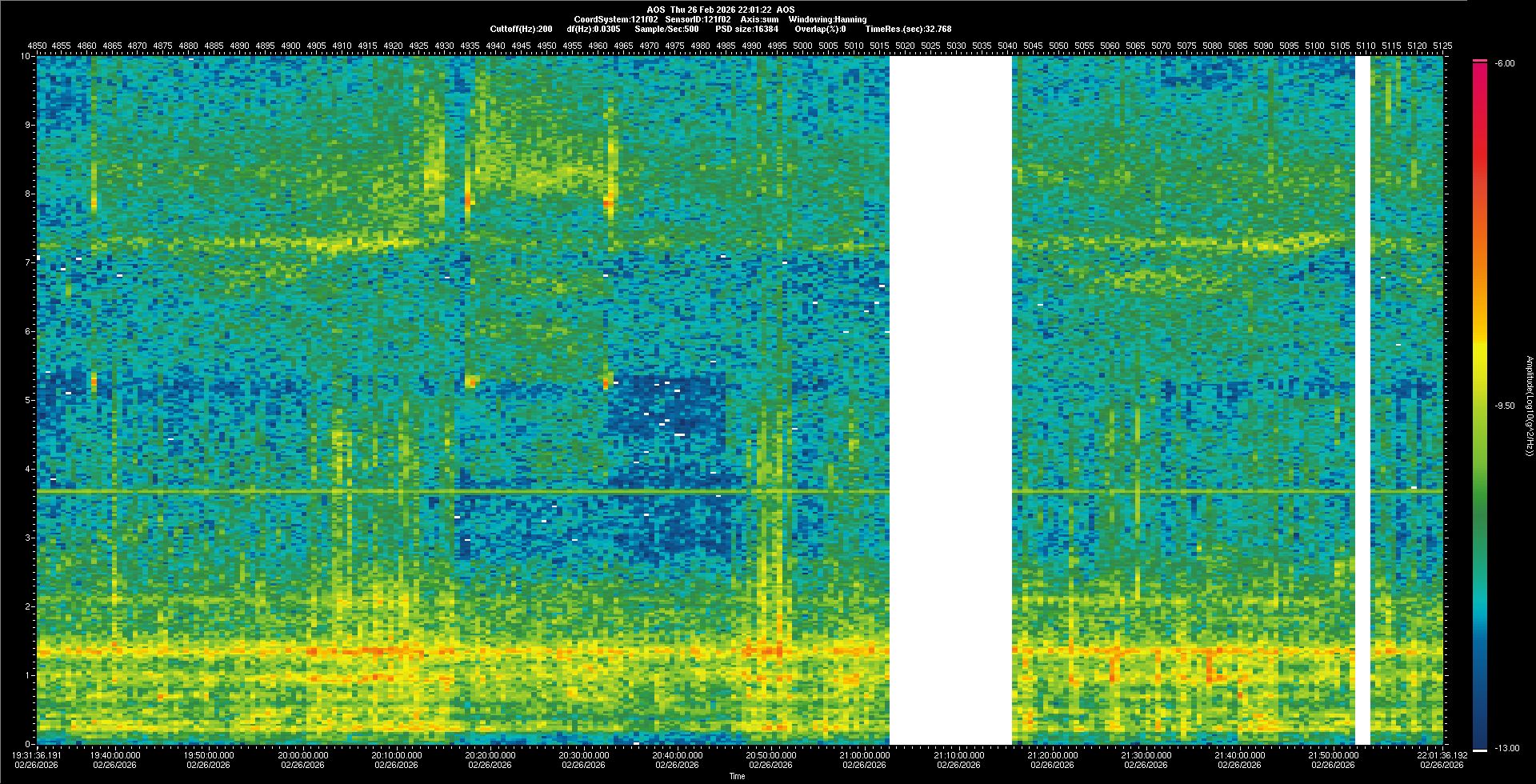Select the "df(Hz):0.0305" parameter text
This screenshot has width=1536, height=784.
tap(593, 29)
